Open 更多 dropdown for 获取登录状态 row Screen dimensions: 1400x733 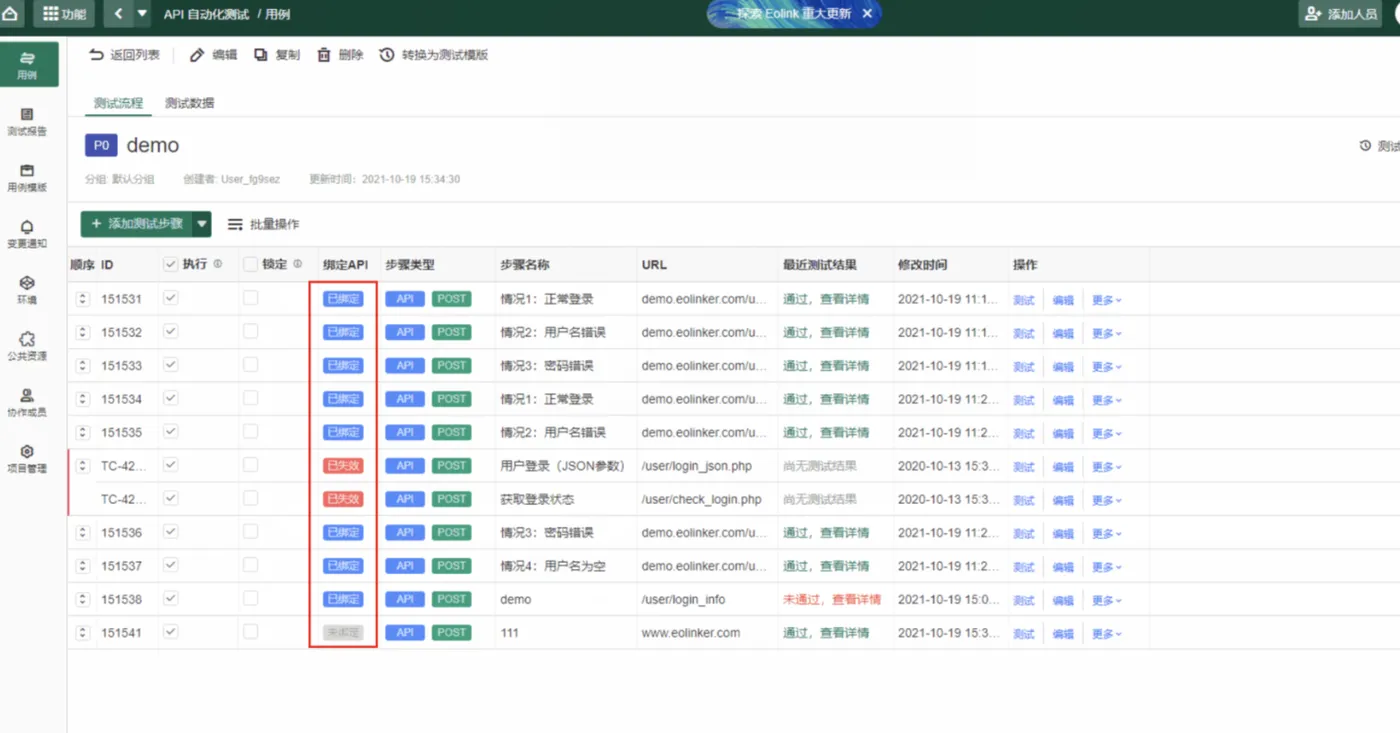point(1106,500)
